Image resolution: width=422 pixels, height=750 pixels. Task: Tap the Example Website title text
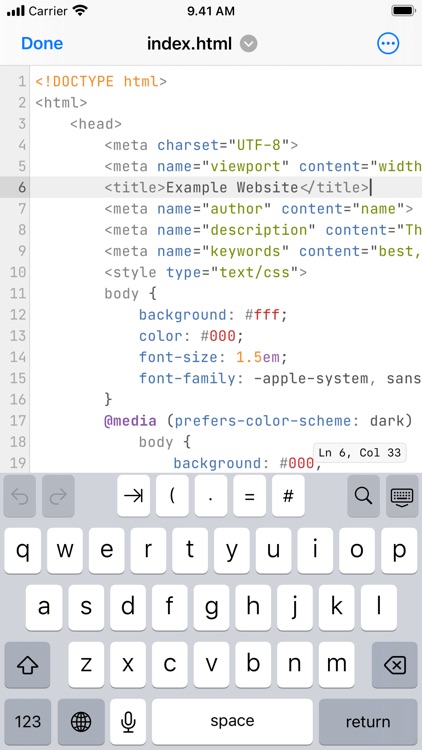(x=232, y=187)
